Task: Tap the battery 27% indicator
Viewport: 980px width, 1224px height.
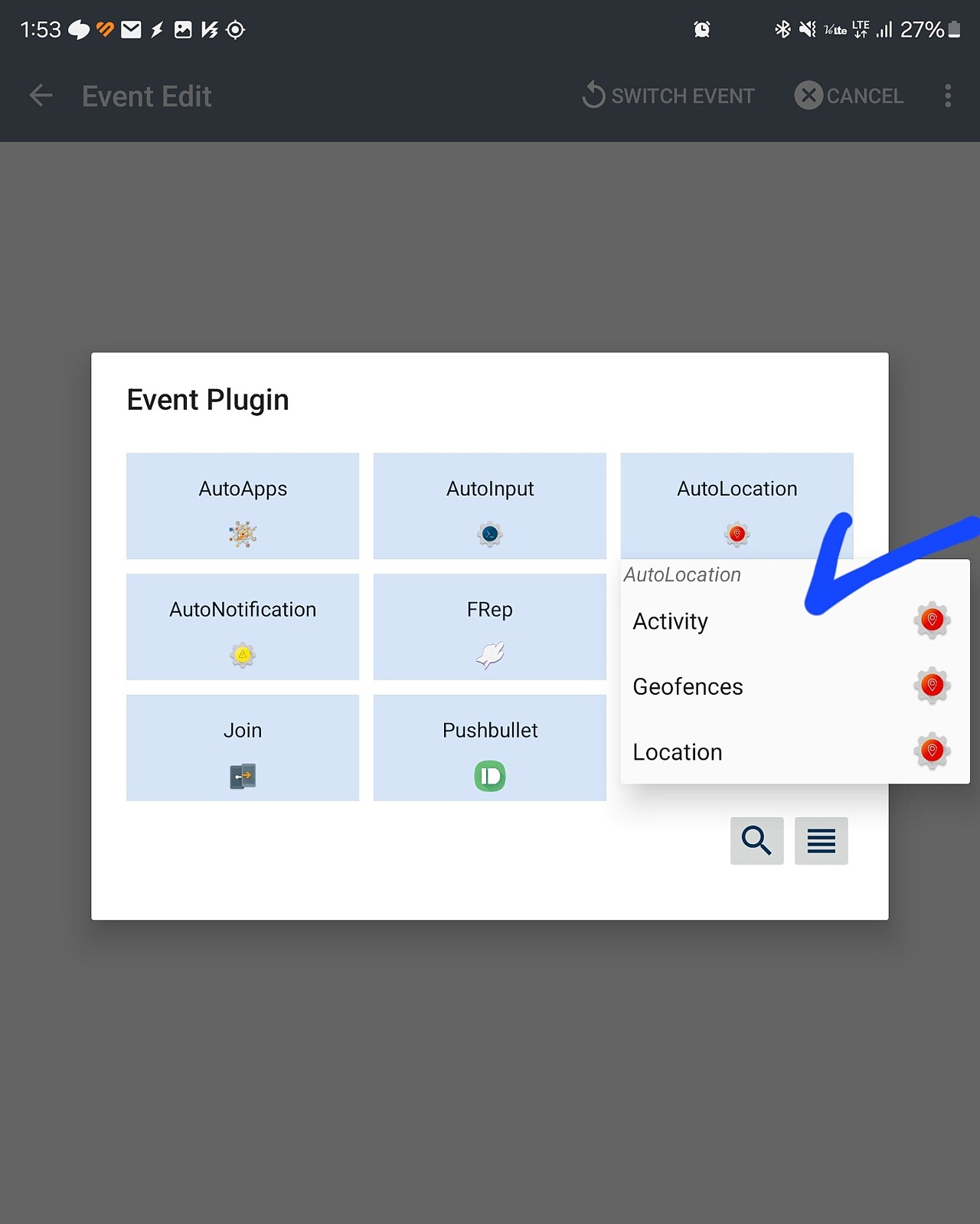Action: pyautogui.click(x=930, y=29)
